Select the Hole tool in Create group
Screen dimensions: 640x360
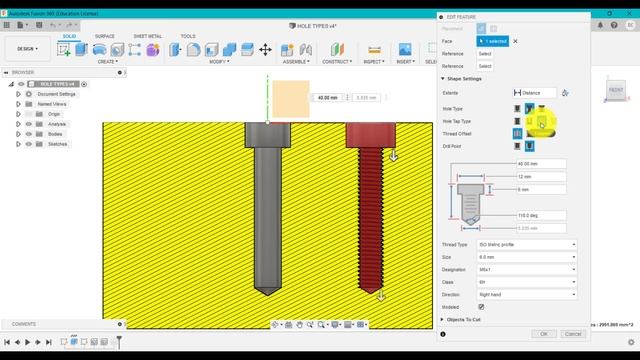tap(117, 50)
